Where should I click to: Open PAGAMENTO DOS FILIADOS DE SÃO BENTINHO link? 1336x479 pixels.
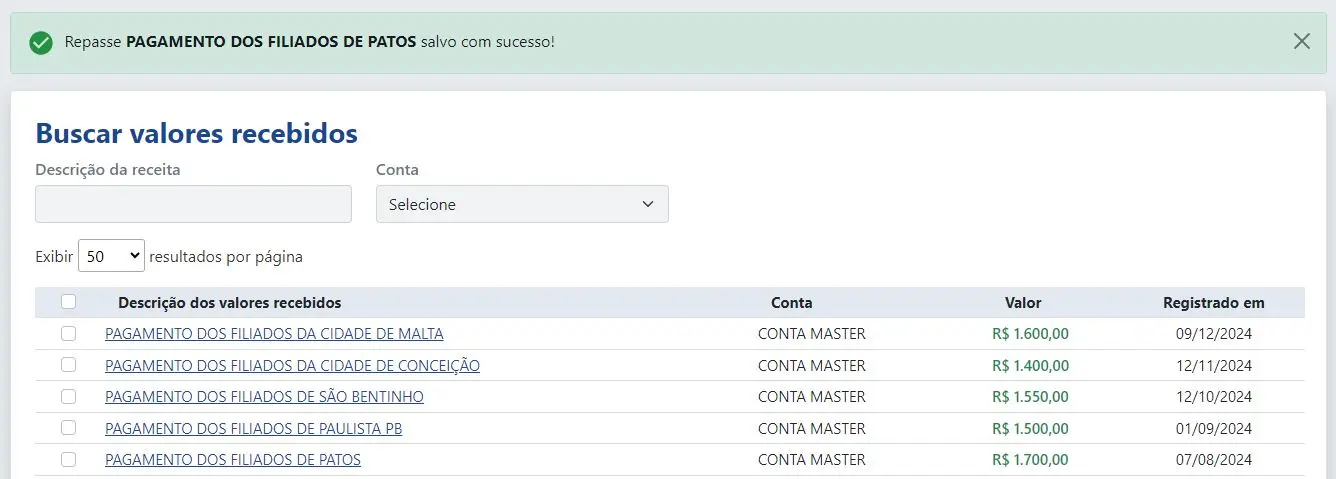264,397
